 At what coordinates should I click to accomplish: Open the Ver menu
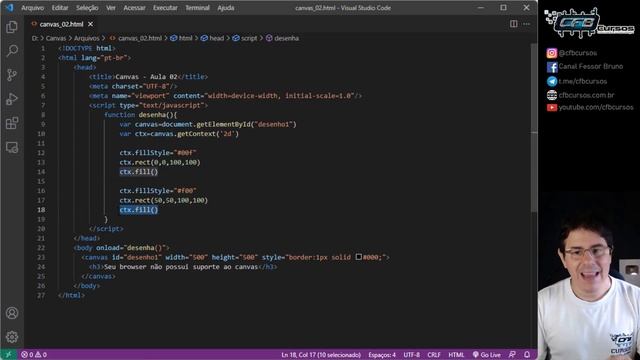pyautogui.click(x=111, y=8)
